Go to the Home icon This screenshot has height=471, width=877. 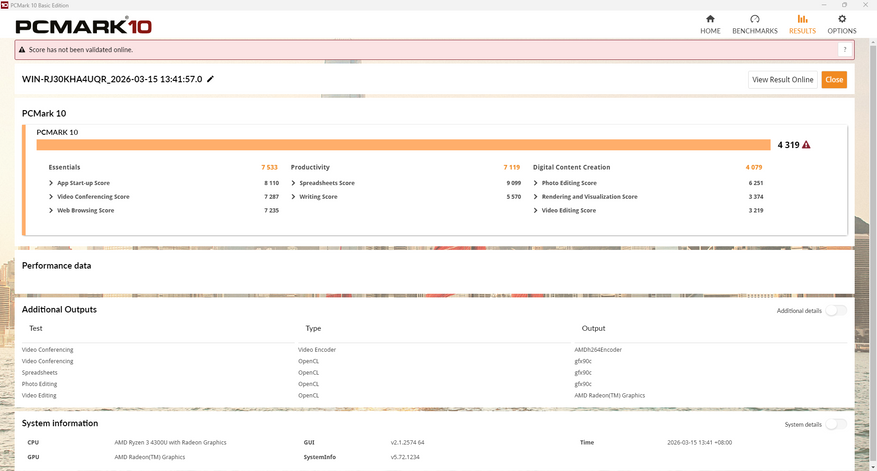(x=710, y=19)
